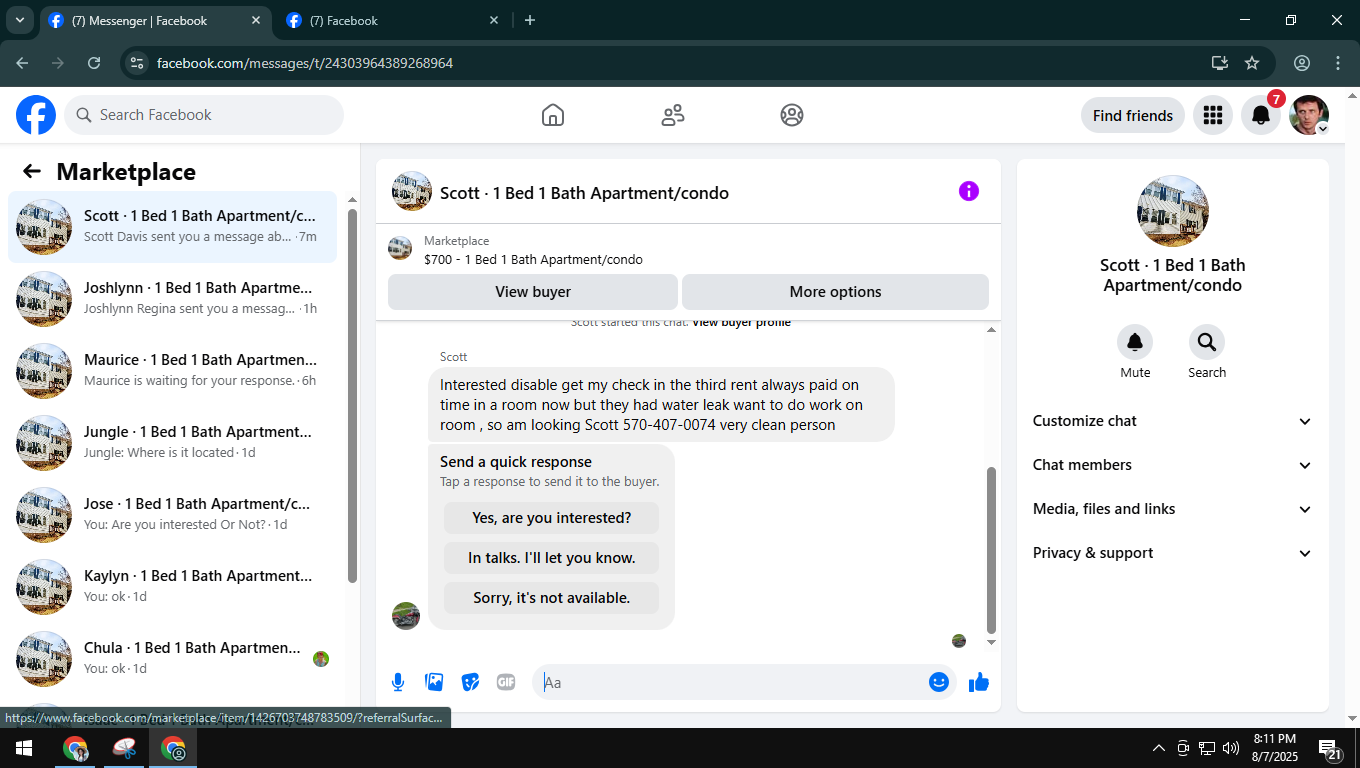Screen dimensions: 1360x768
Task: Open Chrome's three-dot menu
Action: 1338,63
